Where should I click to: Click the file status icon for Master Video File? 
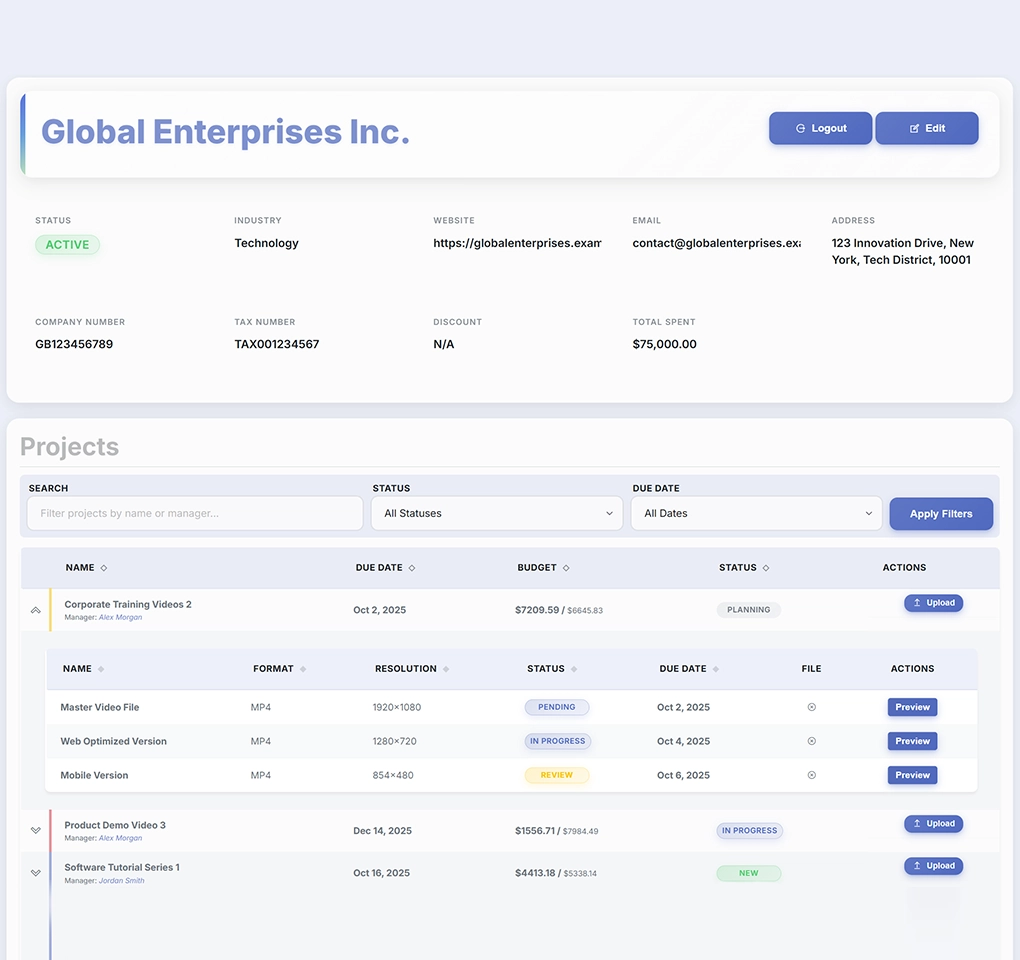[x=811, y=707]
